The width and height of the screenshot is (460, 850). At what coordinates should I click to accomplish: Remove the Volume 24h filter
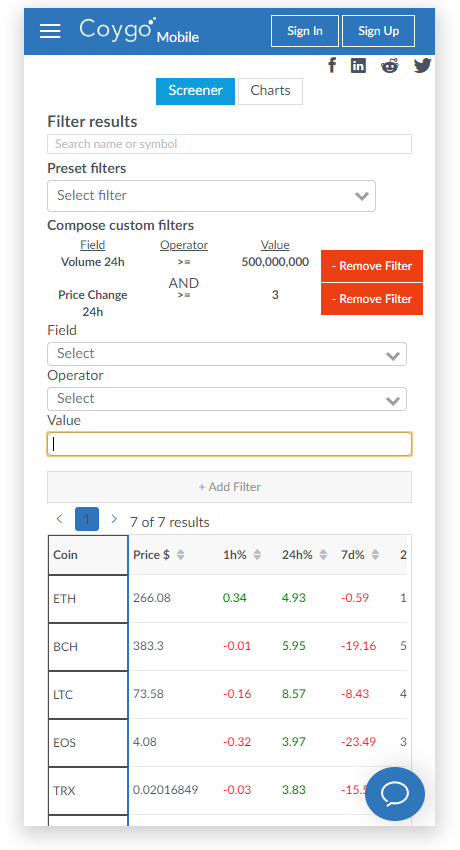coord(372,266)
